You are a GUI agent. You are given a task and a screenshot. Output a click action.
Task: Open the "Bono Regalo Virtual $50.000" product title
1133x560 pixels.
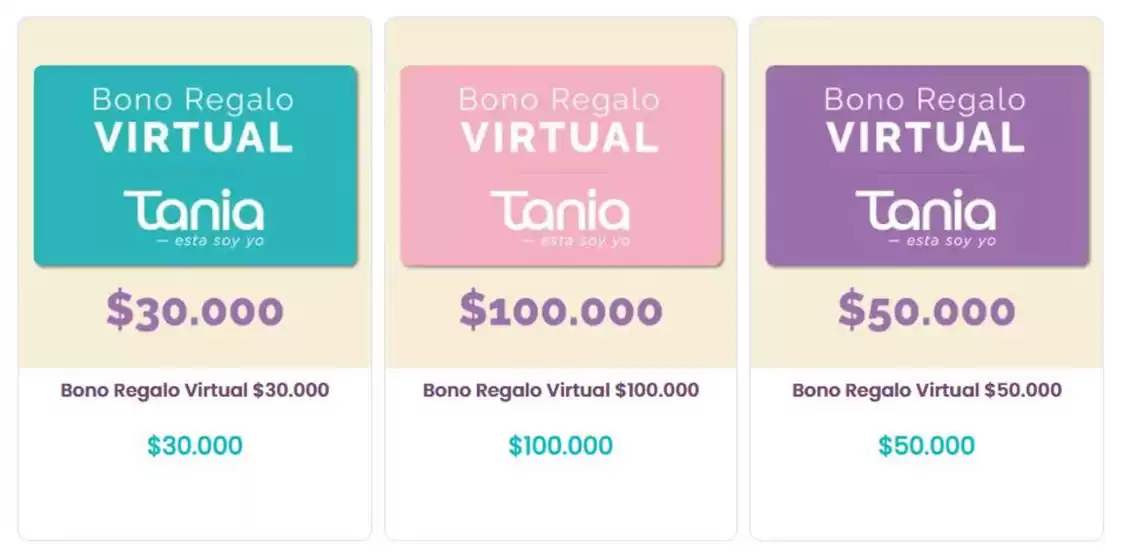pyautogui.click(x=927, y=390)
